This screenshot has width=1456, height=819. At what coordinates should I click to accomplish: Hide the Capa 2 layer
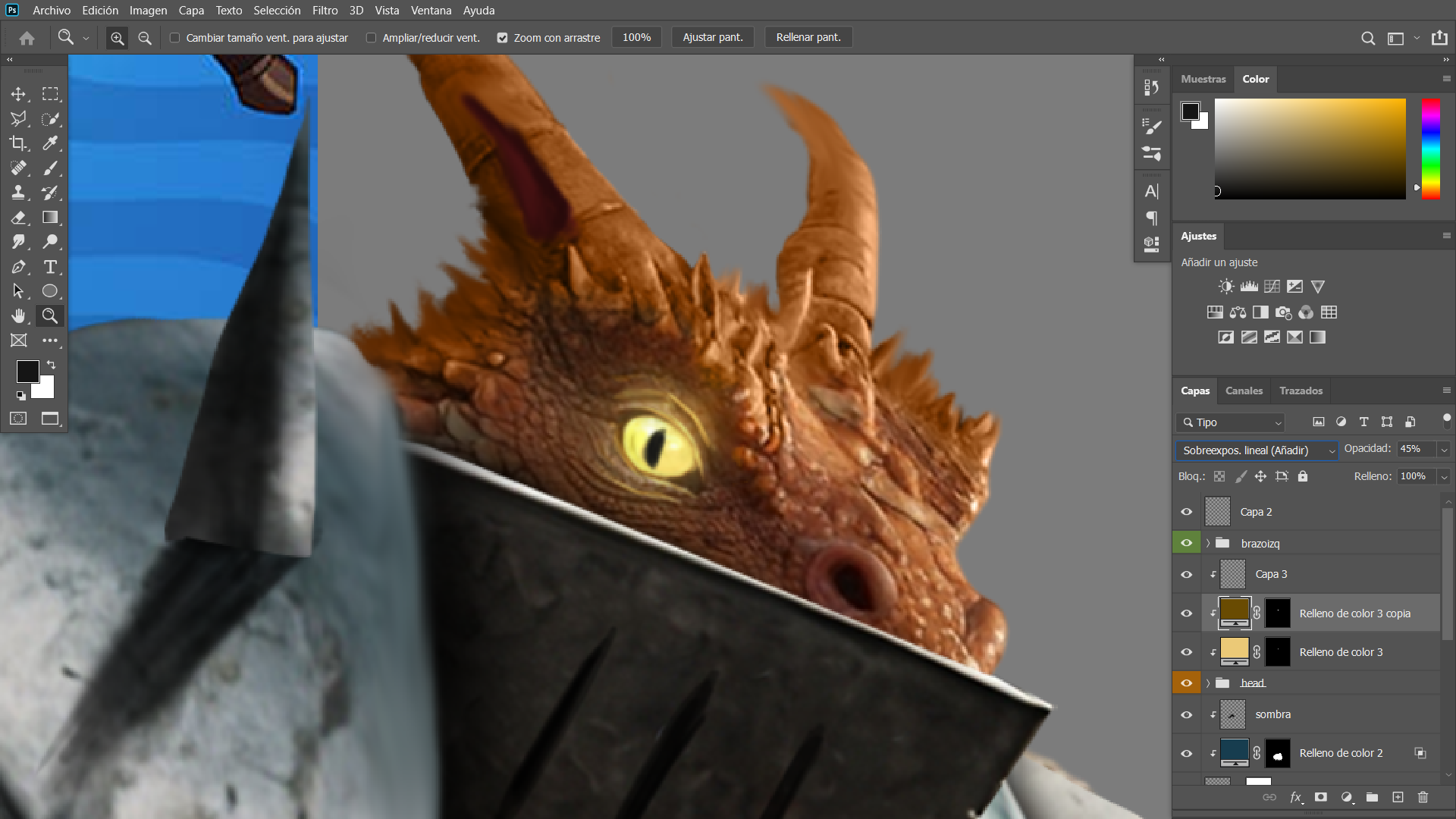1187,512
